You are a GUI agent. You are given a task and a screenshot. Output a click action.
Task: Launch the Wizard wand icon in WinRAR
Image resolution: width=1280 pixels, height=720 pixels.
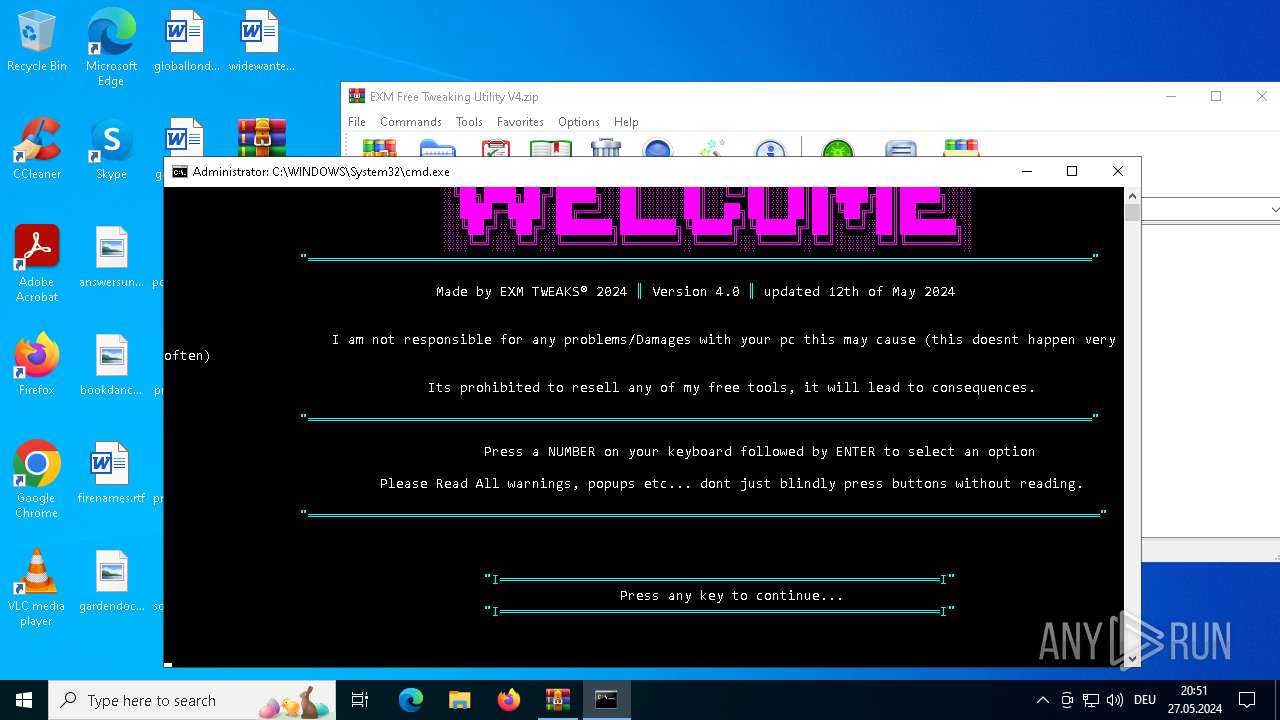tap(712, 148)
